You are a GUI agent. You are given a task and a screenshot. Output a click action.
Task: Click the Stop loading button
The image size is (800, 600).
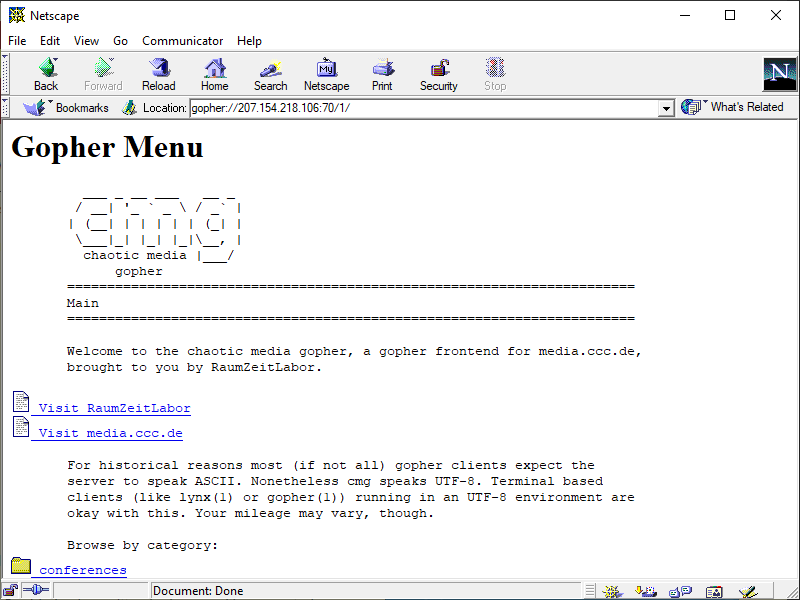click(x=495, y=74)
